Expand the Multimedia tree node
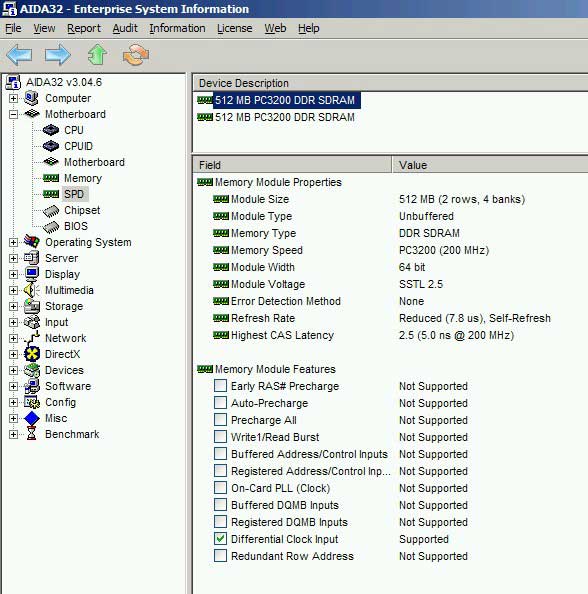The image size is (588, 594). [13, 290]
